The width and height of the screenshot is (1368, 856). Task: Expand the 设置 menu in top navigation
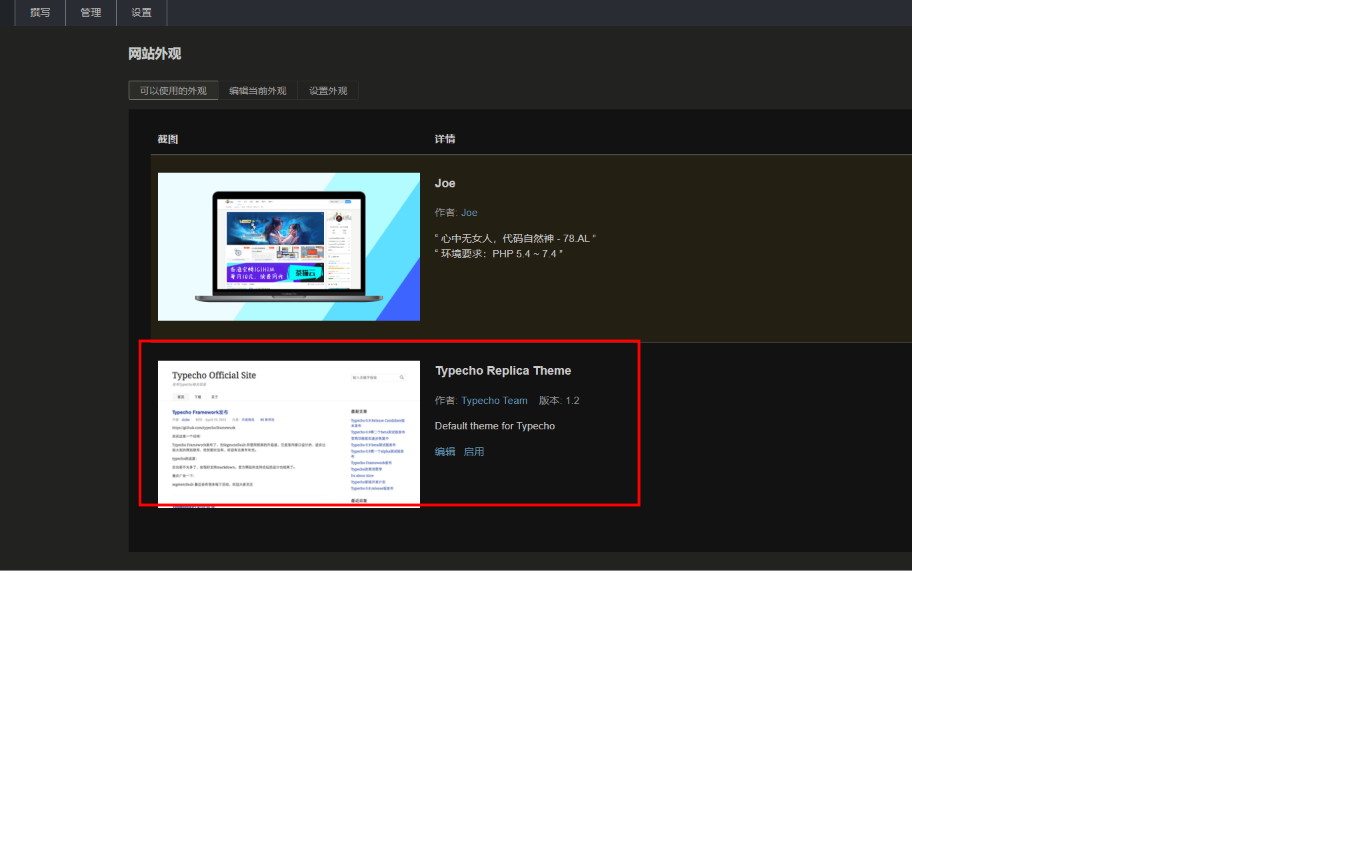coord(142,13)
